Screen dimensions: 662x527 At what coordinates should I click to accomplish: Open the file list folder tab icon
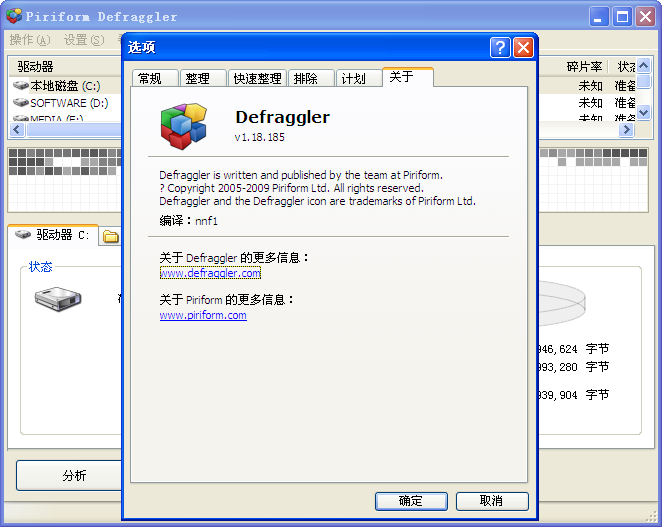pyautogui.click(x=111, y=236)
